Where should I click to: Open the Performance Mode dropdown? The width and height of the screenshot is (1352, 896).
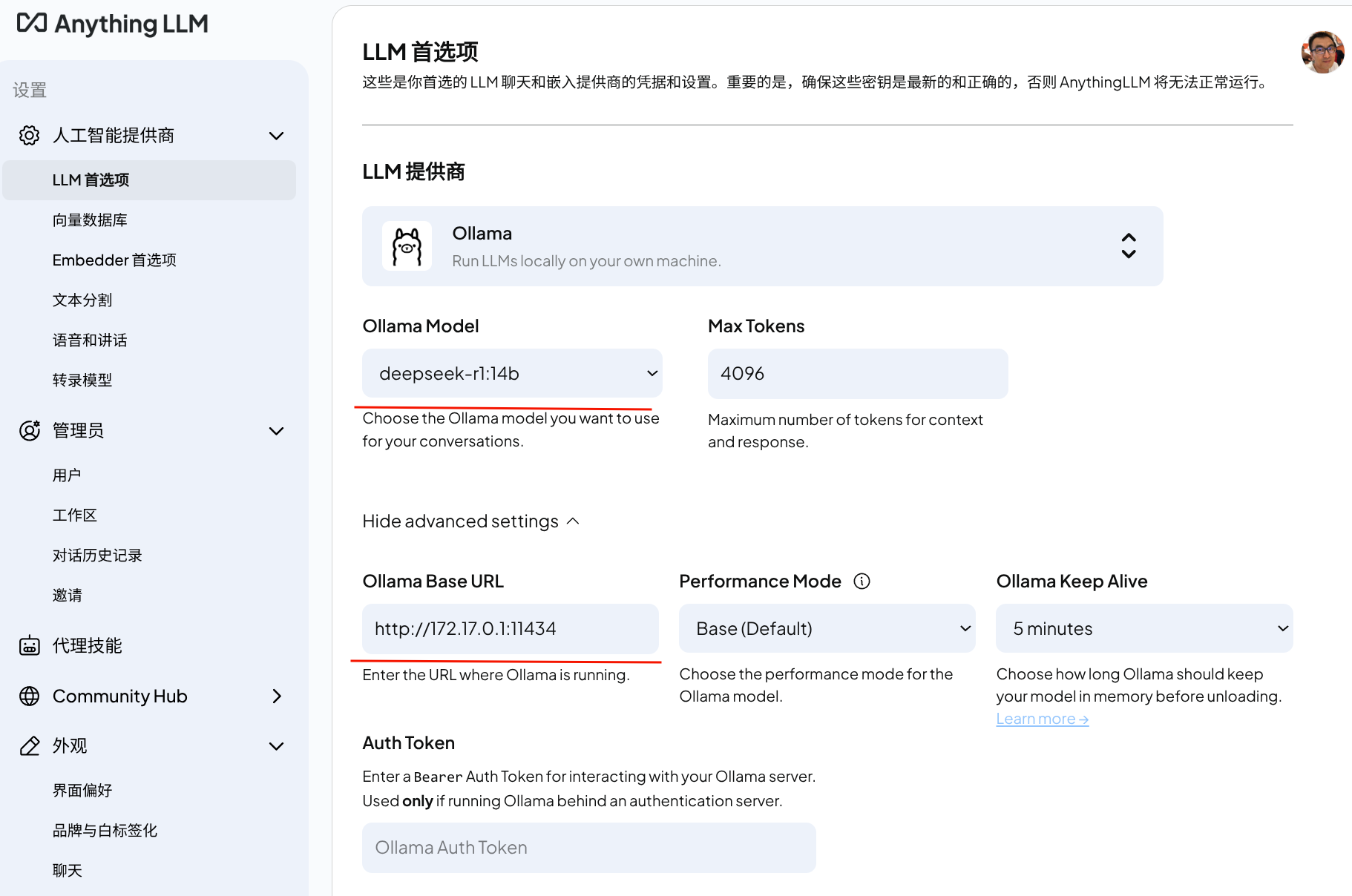point(827,628)
